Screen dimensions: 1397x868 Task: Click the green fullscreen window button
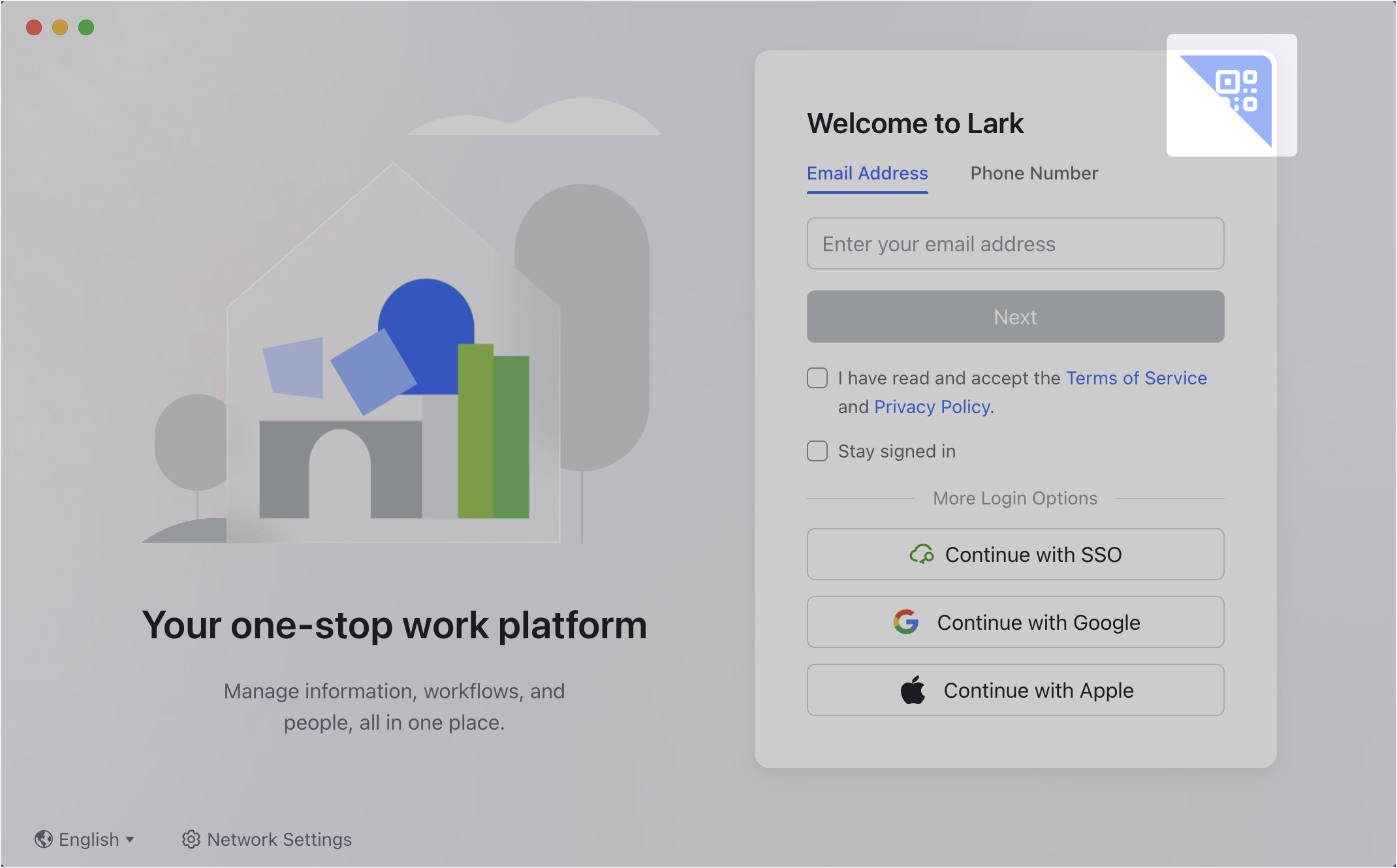coord(86,27)
